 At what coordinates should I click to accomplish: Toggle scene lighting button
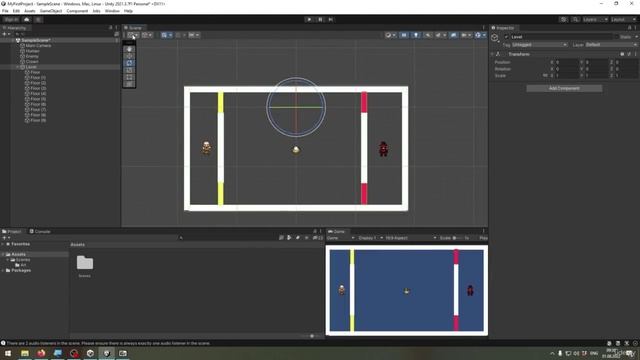(x=416, y=35)
